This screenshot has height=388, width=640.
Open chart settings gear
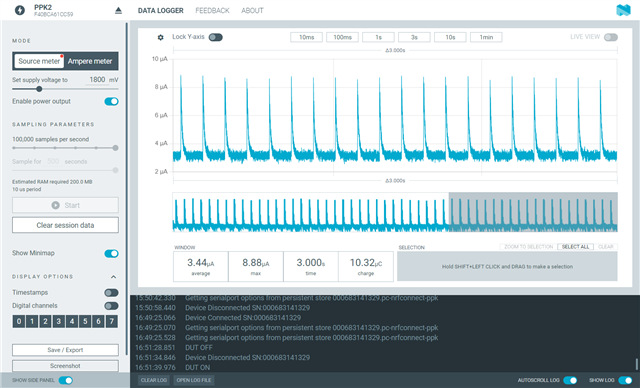click(x=160, y=37)
